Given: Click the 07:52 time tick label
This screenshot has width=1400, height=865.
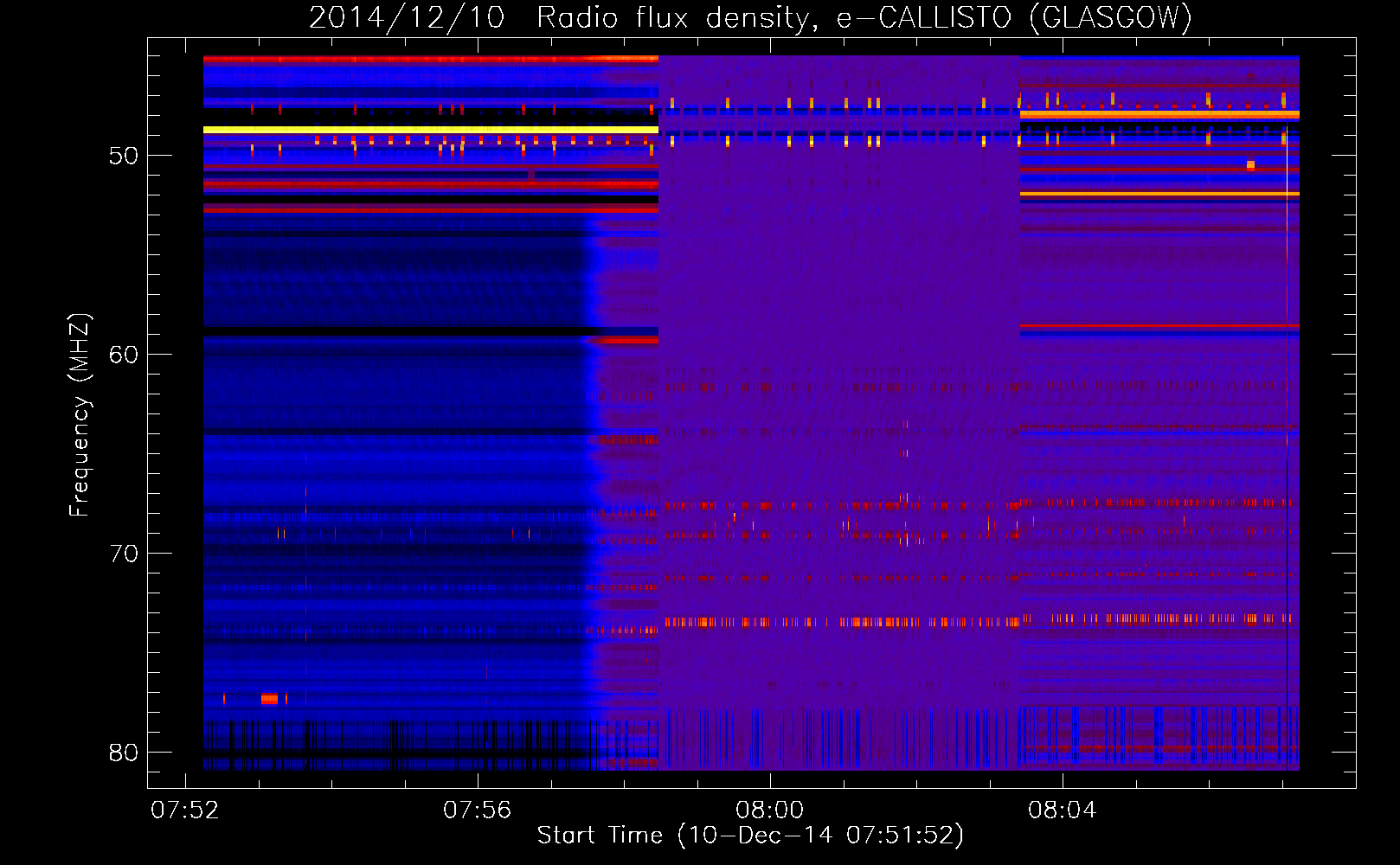Looking at the screenshot, I should point(185,811).
